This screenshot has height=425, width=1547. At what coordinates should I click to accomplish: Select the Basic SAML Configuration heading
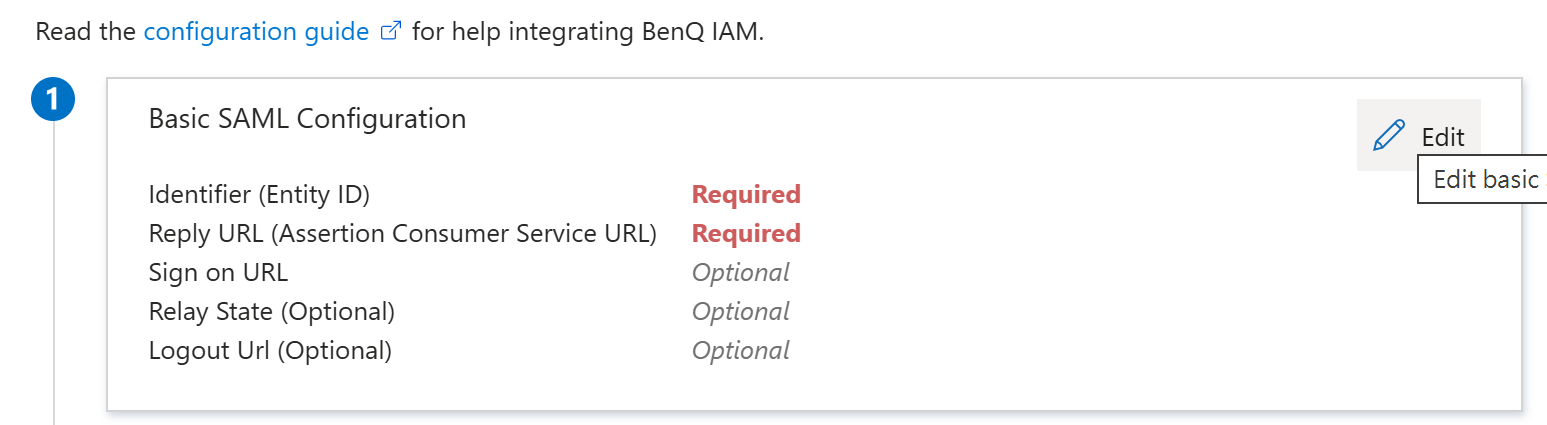tap(307, 119)
